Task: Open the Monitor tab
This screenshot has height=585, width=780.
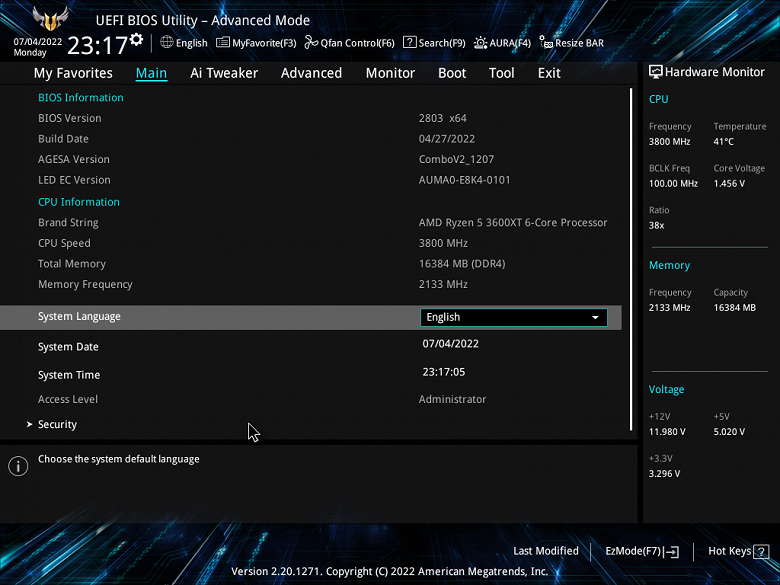Action: (x=390, y=73)
